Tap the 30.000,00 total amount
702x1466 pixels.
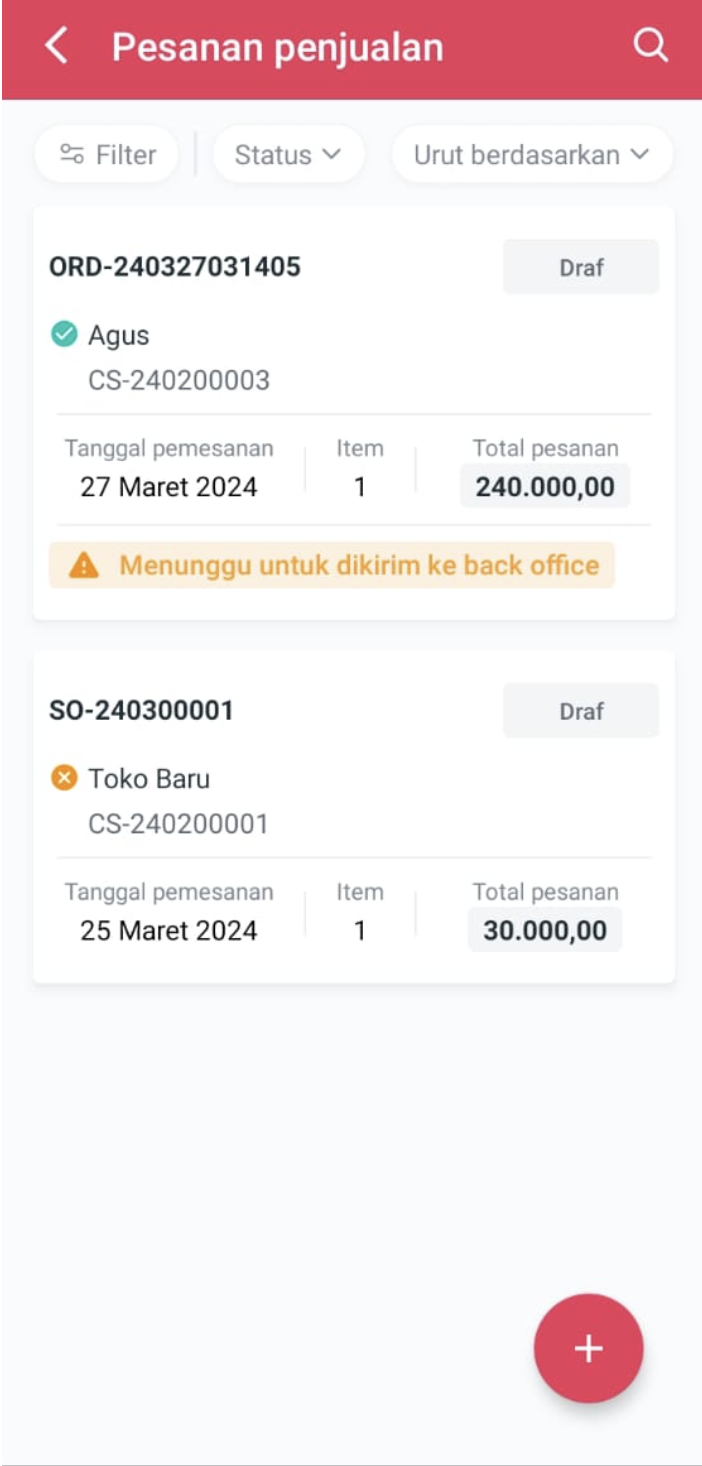coord(545,931)
